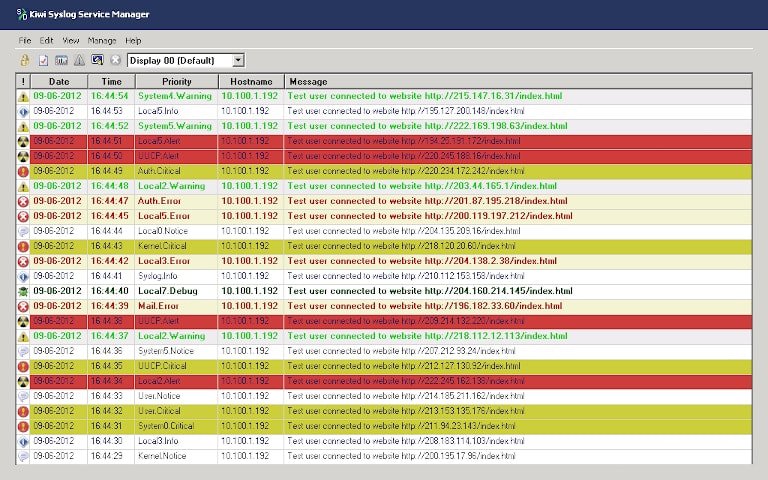768x480 pixels.
Task: Open the File menu
Action: coord(24,41)
